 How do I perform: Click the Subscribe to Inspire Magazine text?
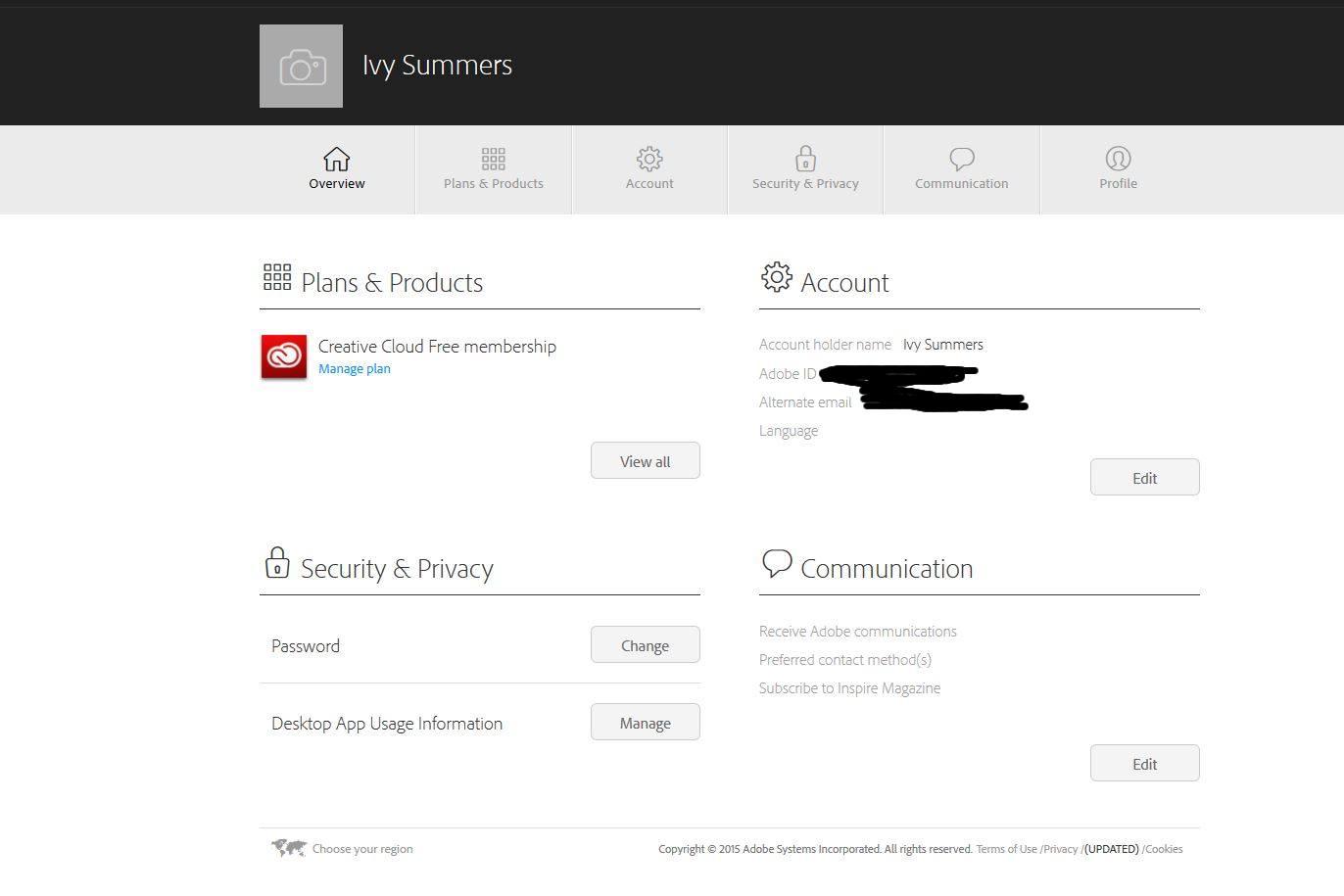tap(849, 688)
